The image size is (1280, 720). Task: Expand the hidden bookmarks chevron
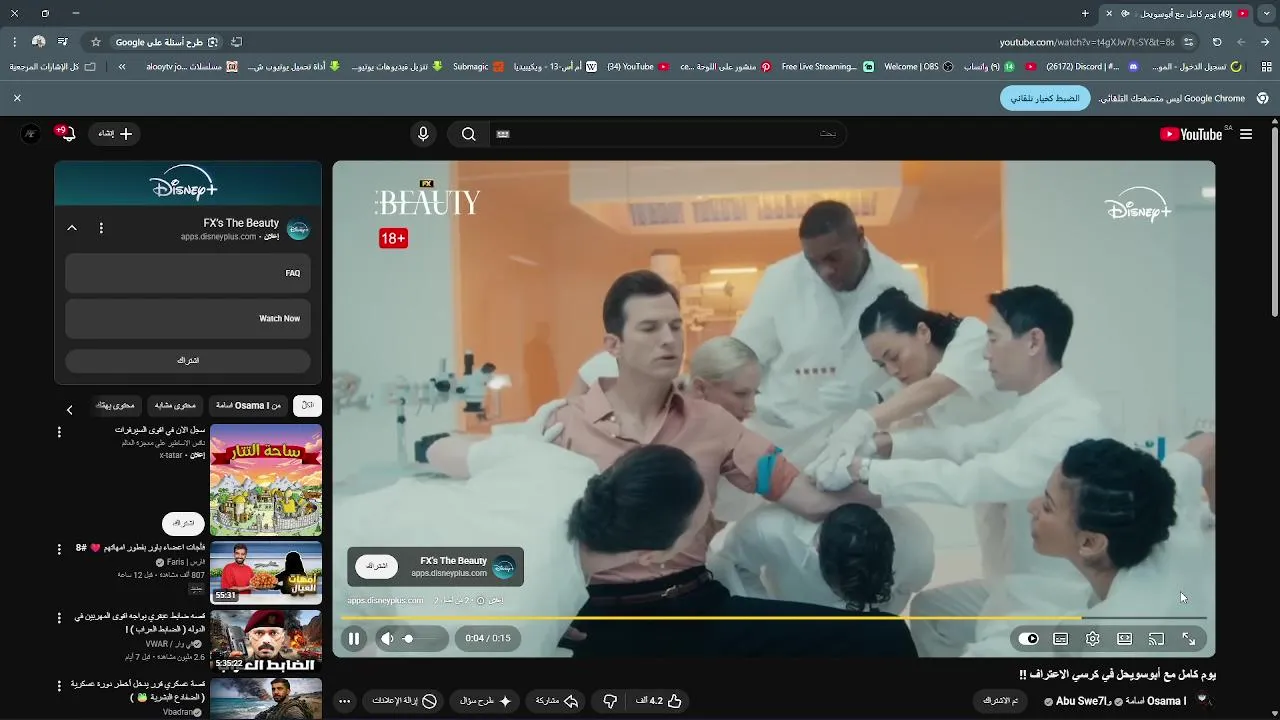click(x=122, y=67)
